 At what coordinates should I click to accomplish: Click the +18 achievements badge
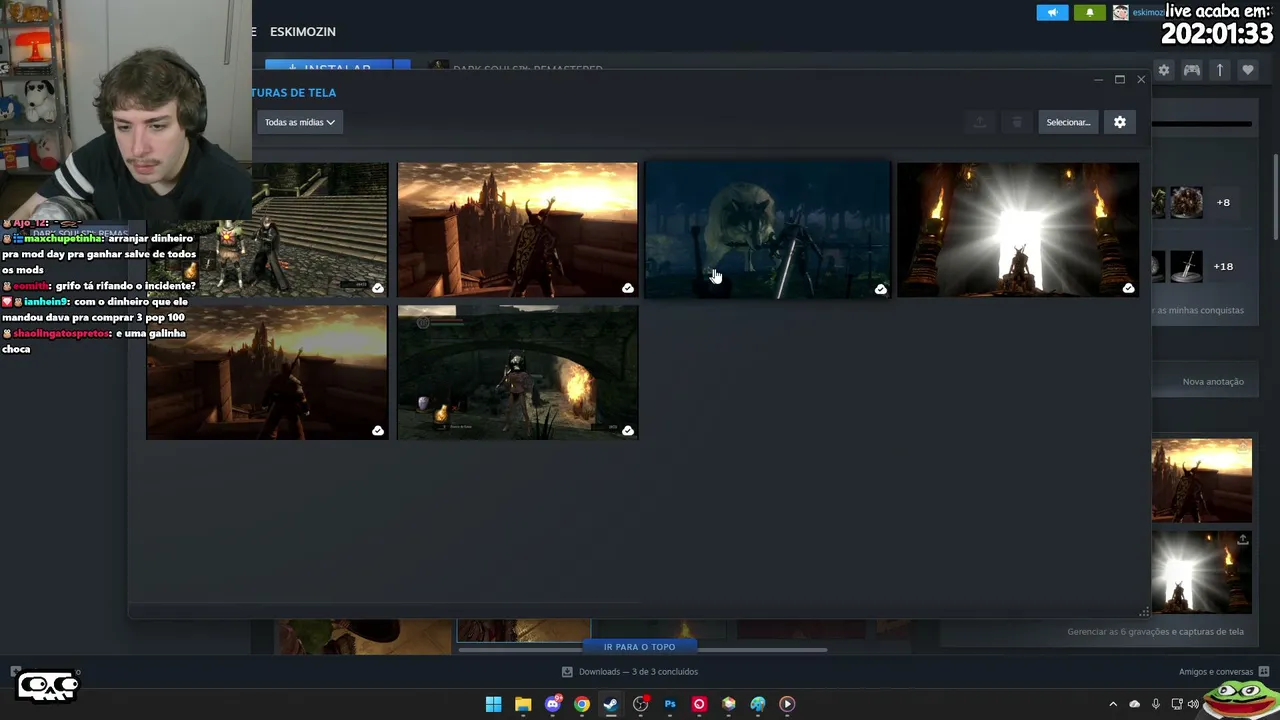click(1222, 266)
